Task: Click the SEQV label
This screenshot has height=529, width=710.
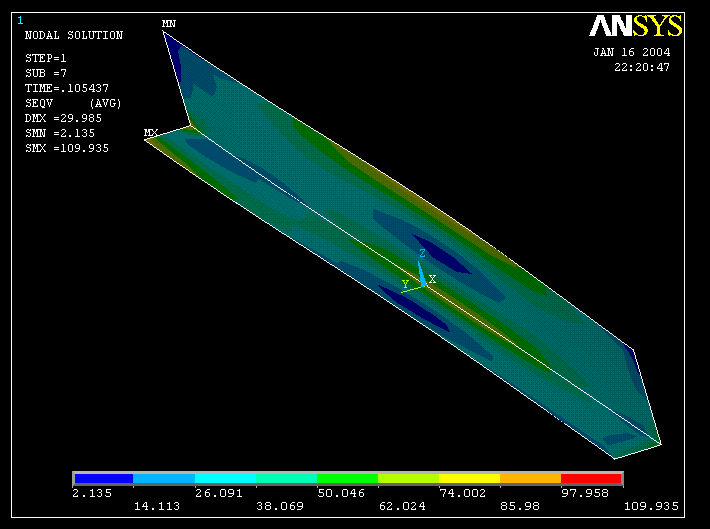Action: (39, 103)
